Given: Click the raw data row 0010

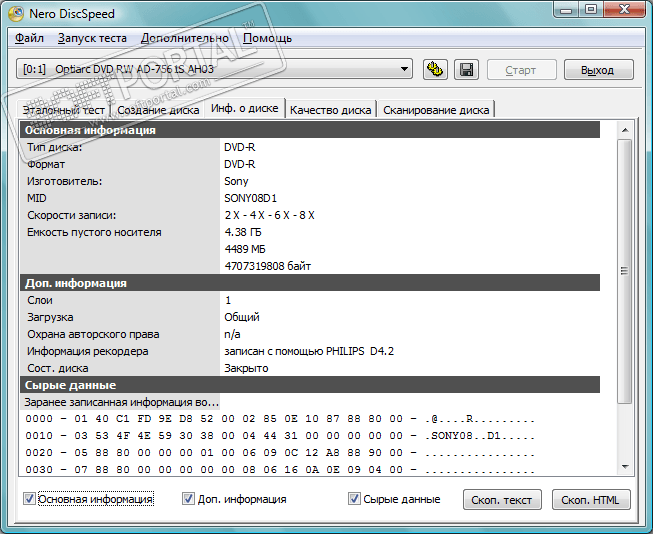Looking at the screenshot, I should click(280, 436).
